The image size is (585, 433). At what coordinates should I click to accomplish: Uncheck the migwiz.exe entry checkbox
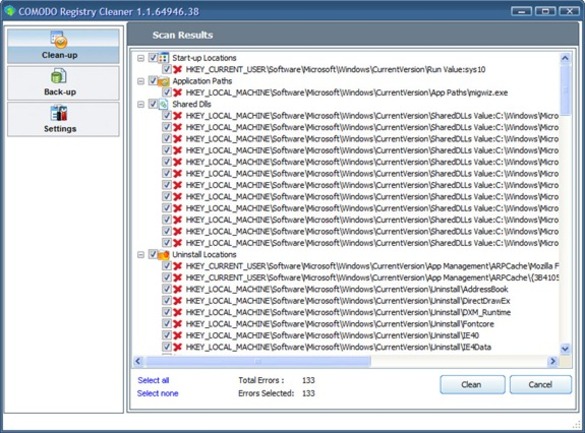167,92
